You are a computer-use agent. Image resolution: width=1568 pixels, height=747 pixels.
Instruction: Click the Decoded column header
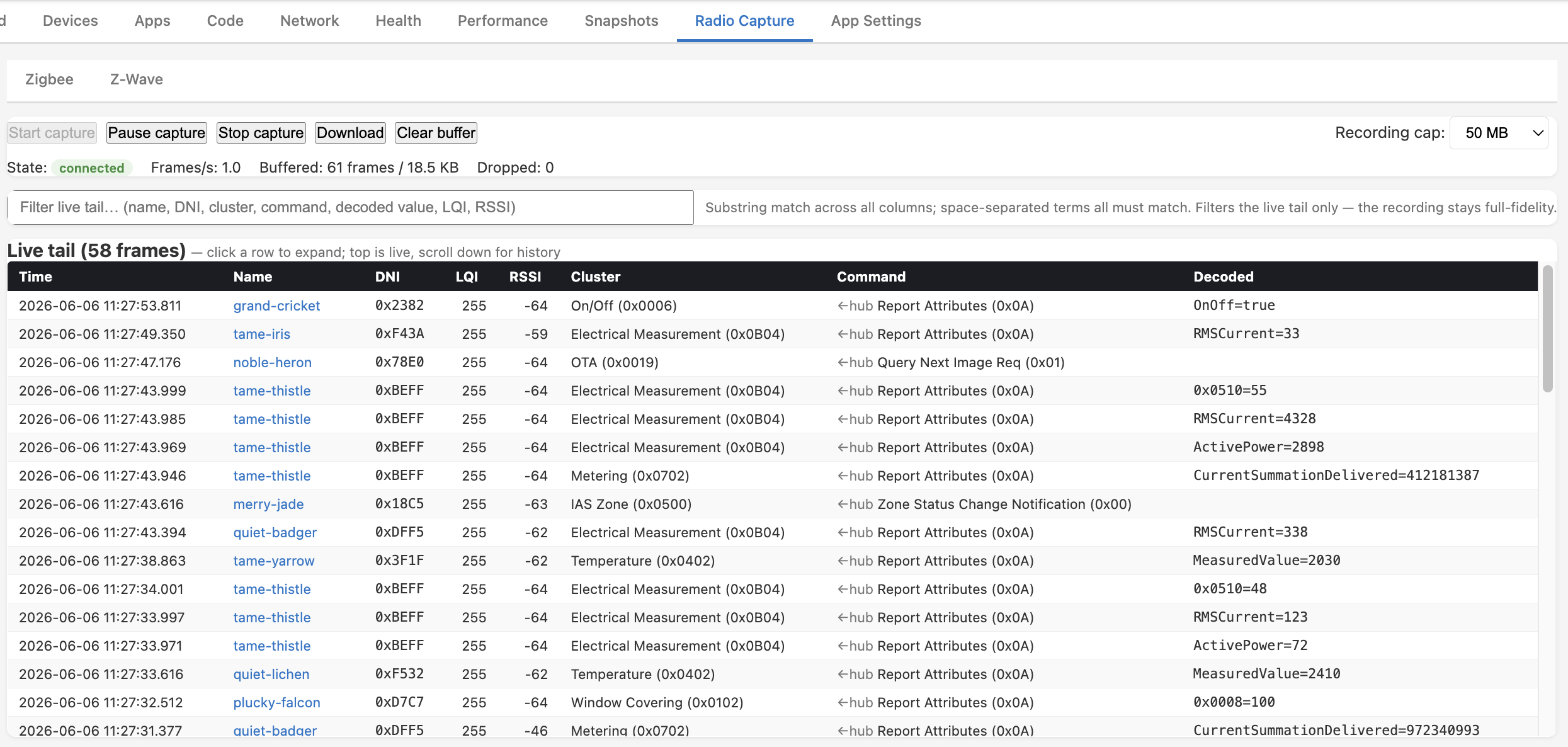coord(1223,277)
